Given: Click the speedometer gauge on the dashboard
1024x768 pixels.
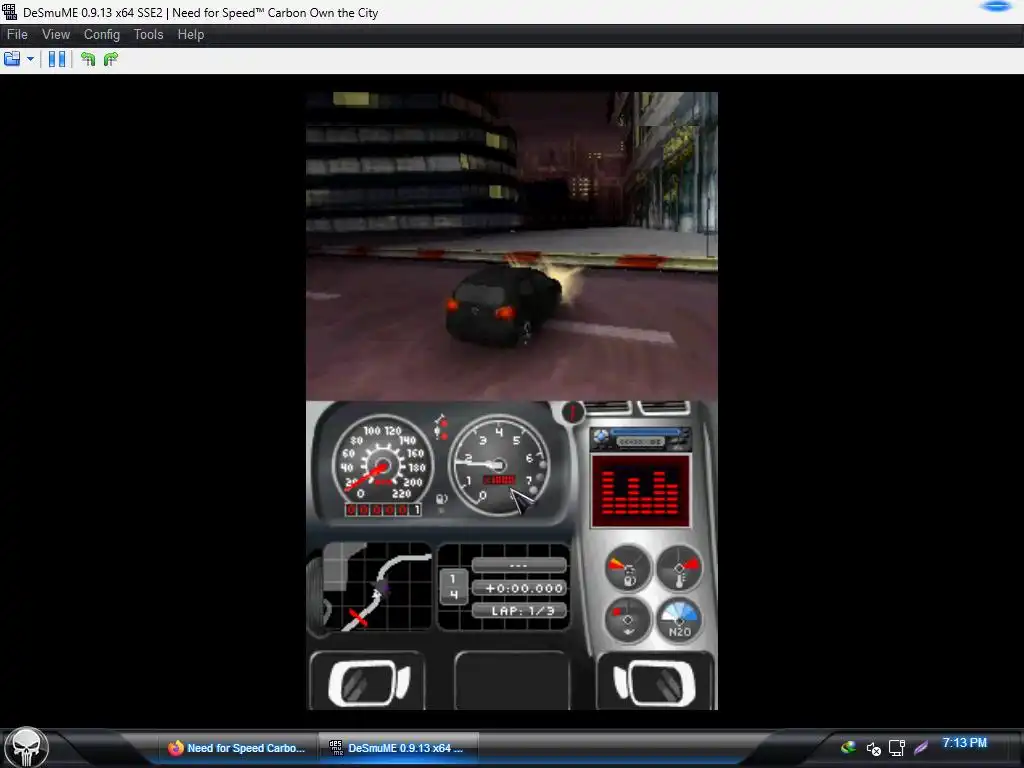Looking at the screenshot, I should (382, 465).
